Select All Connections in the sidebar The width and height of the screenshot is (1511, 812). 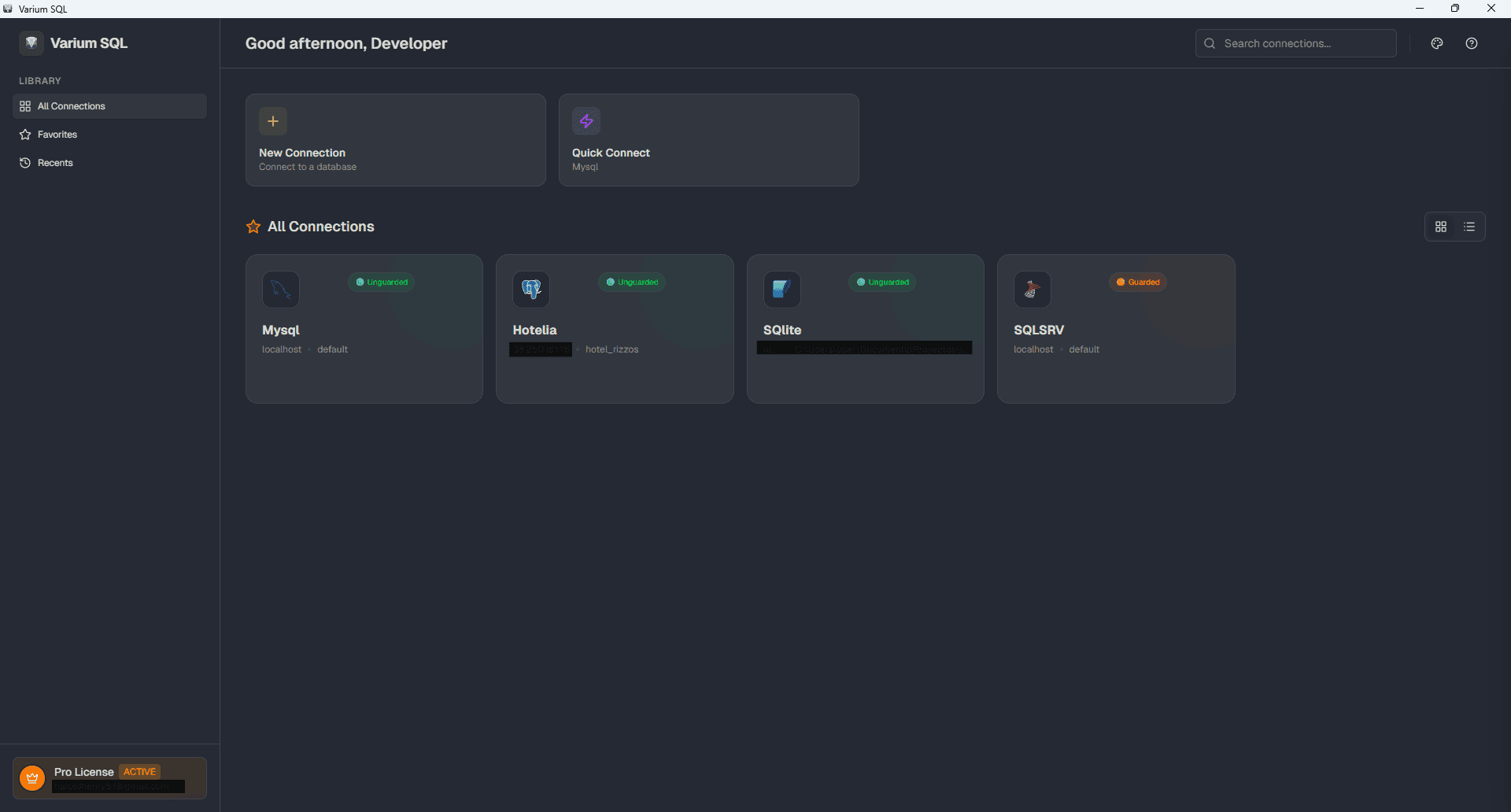pos(71,105)
